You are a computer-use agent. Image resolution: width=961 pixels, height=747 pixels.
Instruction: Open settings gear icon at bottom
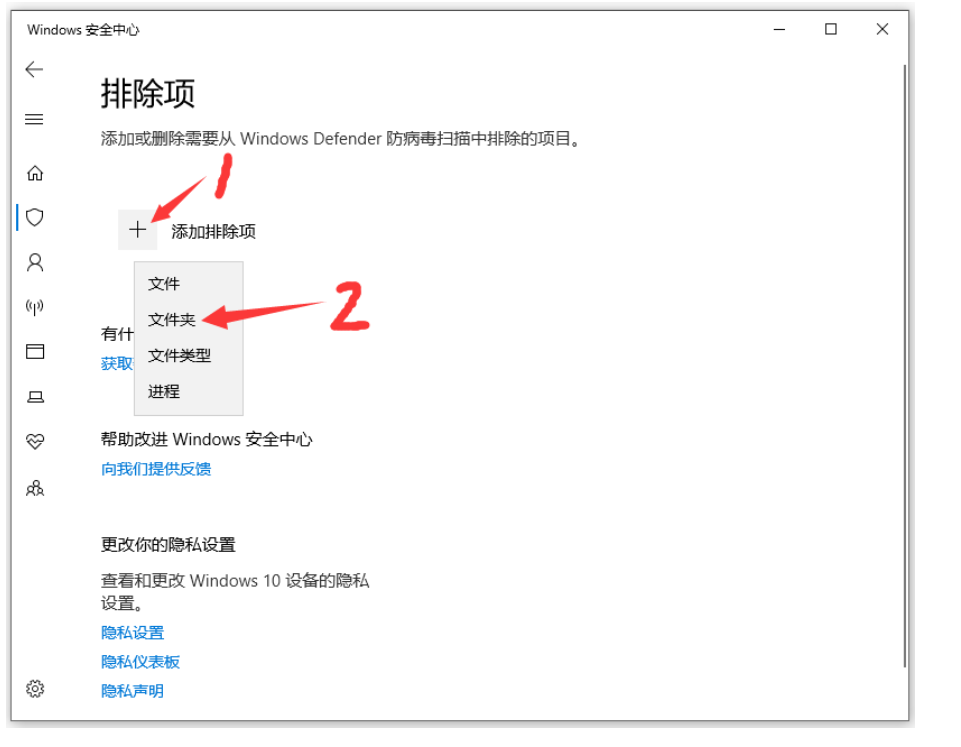[x=35, y=689]
